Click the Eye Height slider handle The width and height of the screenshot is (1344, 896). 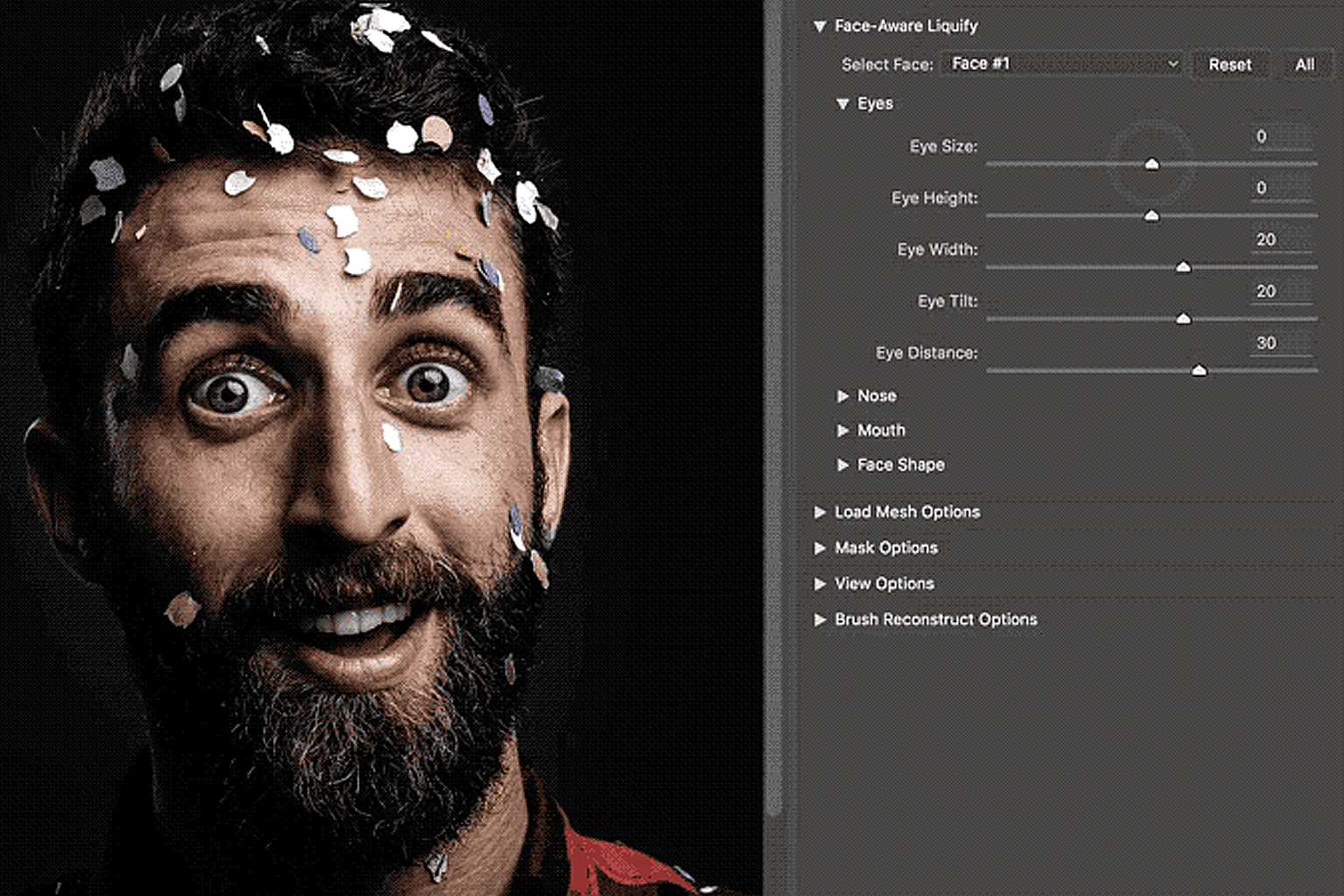(1151, 215)
